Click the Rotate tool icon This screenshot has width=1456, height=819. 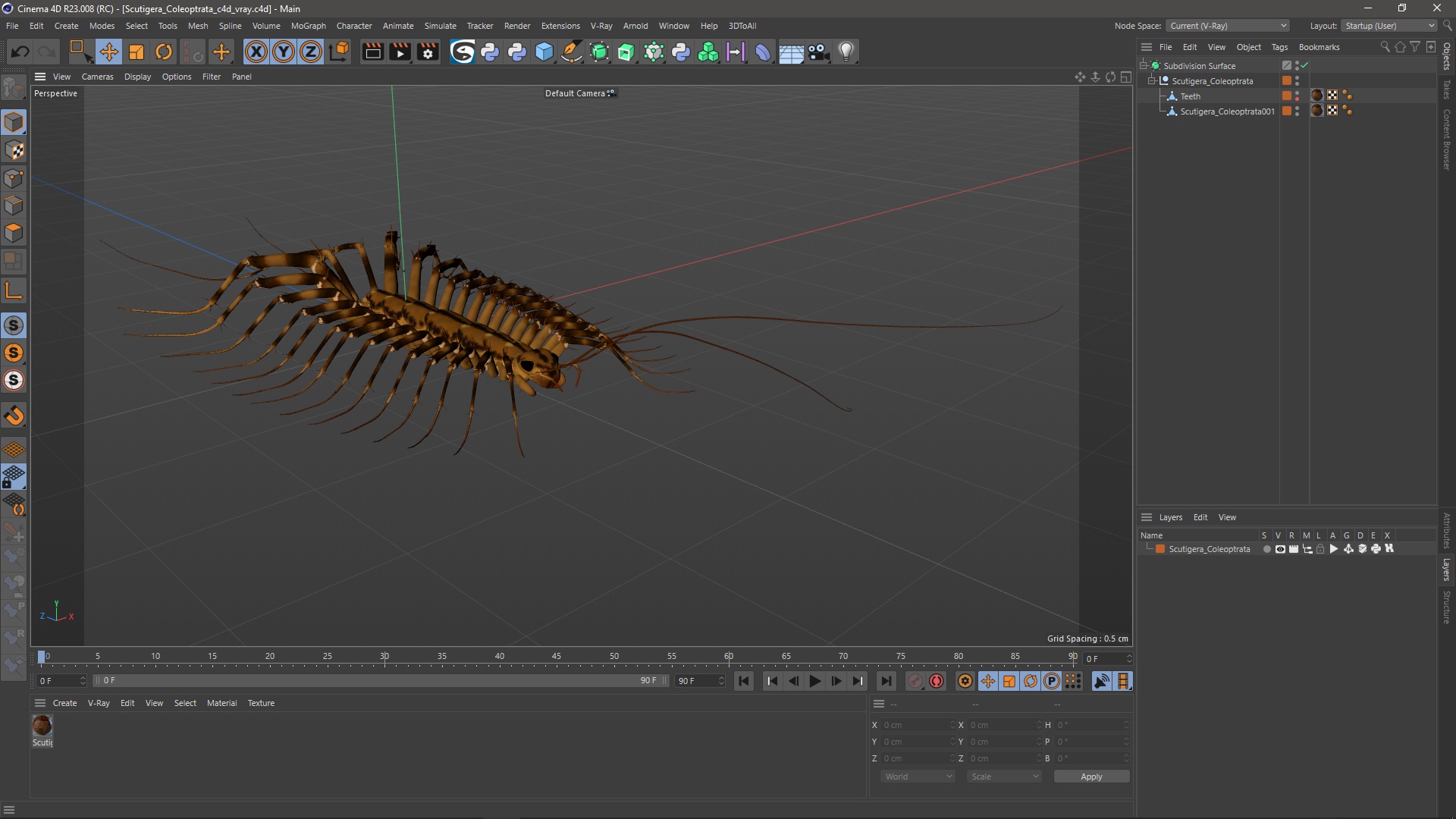[x=163, y=51]
